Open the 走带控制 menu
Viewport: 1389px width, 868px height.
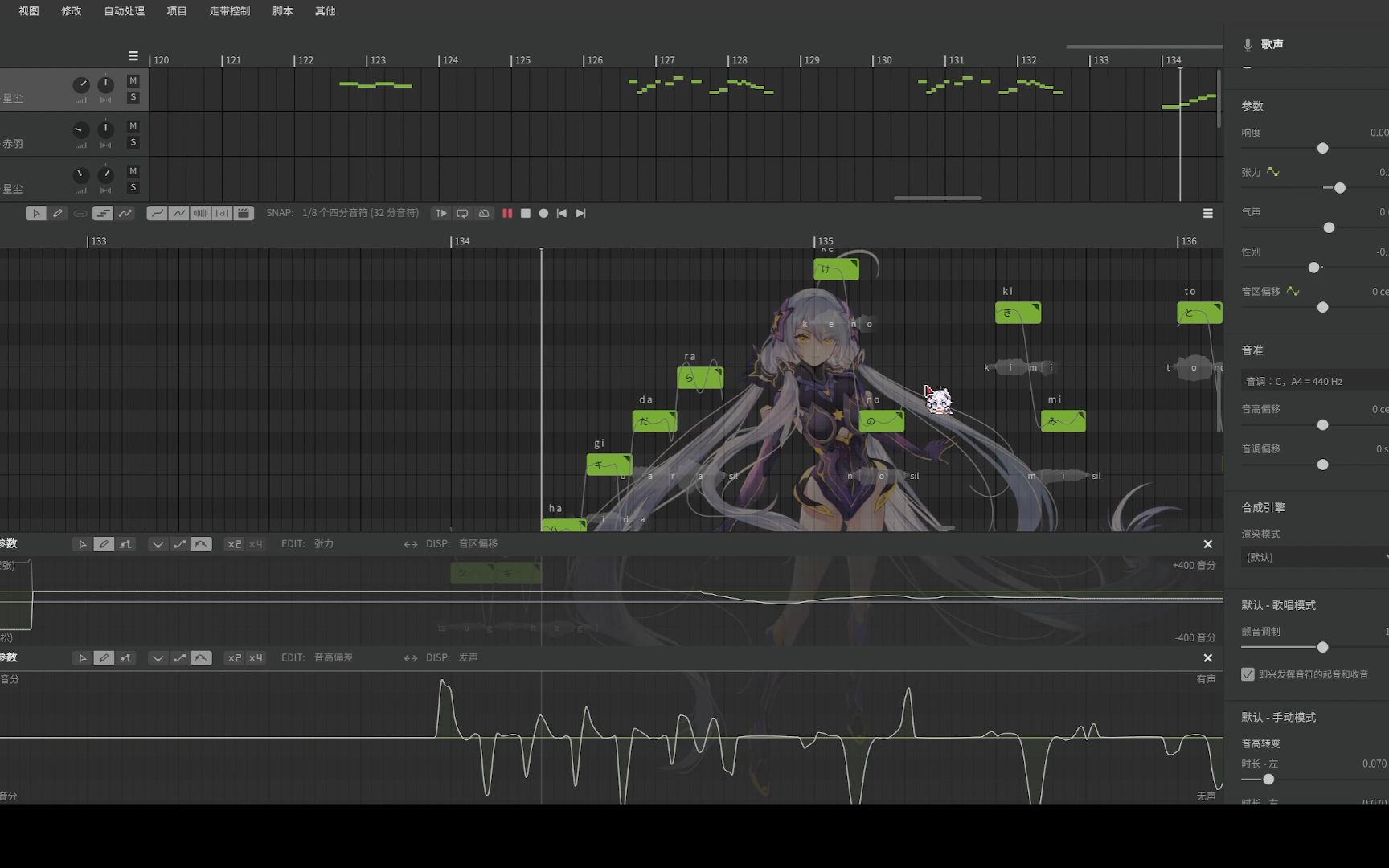pos(230,11)
